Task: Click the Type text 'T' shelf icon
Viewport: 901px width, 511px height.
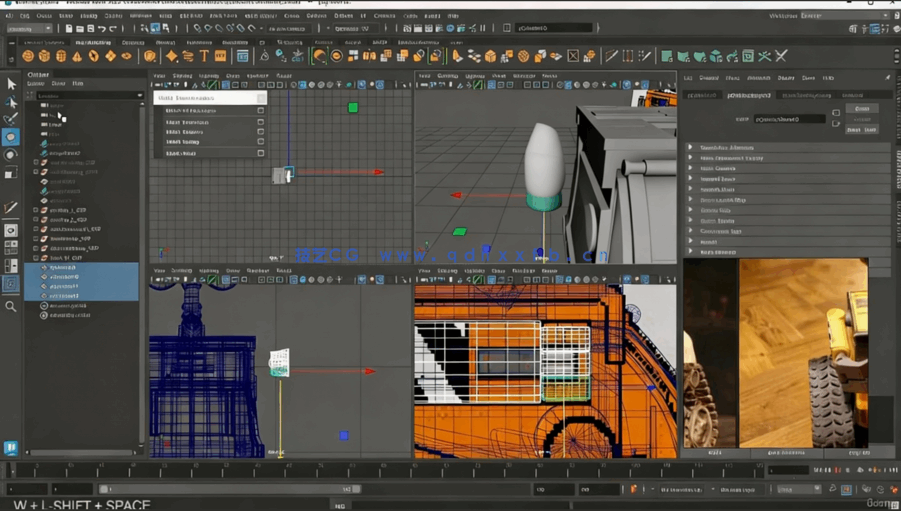Action: (204, 57)
